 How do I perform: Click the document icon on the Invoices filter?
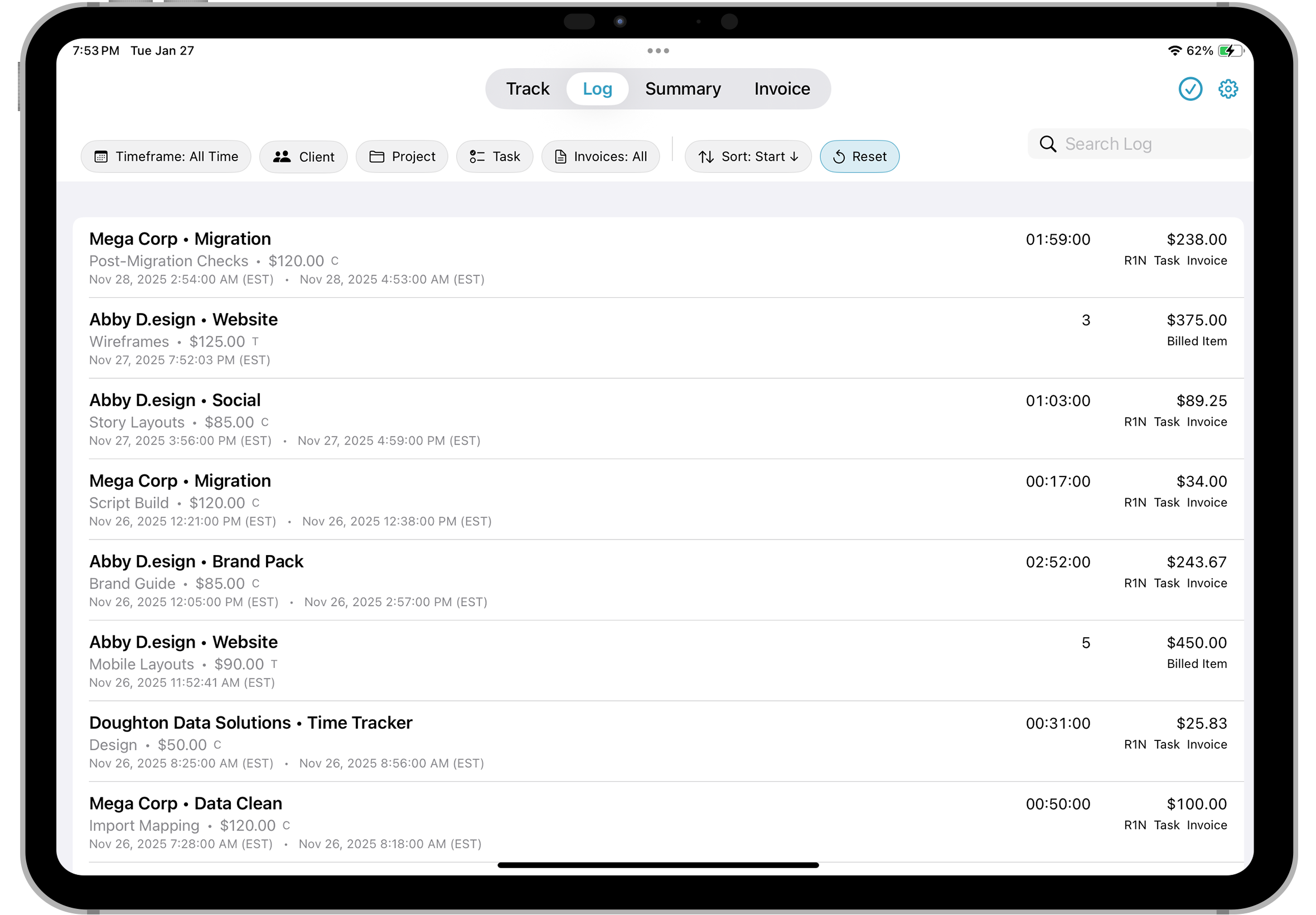[x=560, y=156]
